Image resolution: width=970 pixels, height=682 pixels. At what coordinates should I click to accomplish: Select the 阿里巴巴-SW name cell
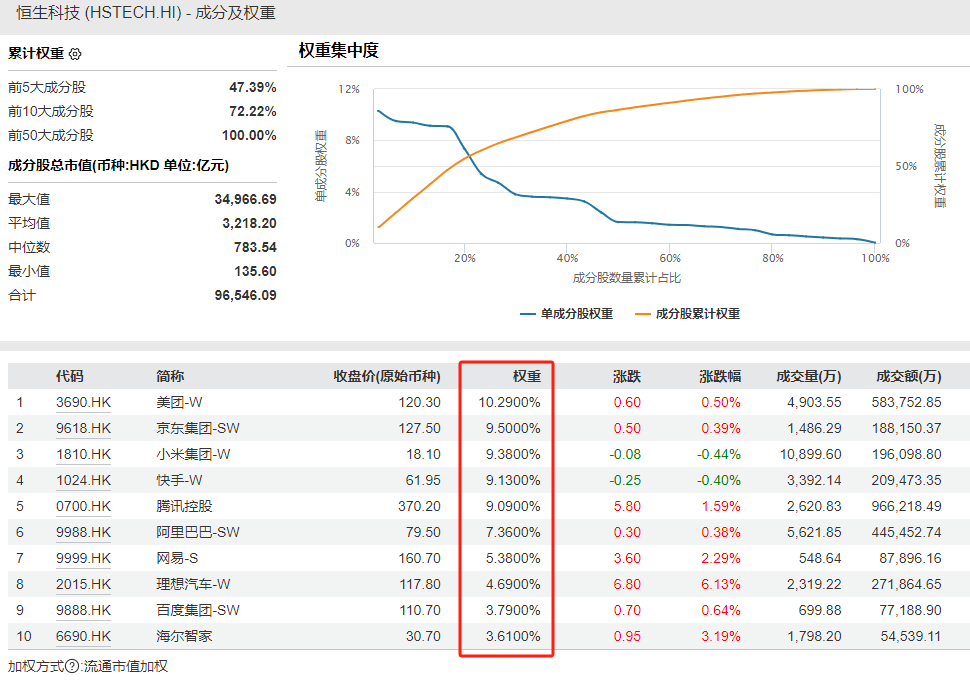coord(198,532)
